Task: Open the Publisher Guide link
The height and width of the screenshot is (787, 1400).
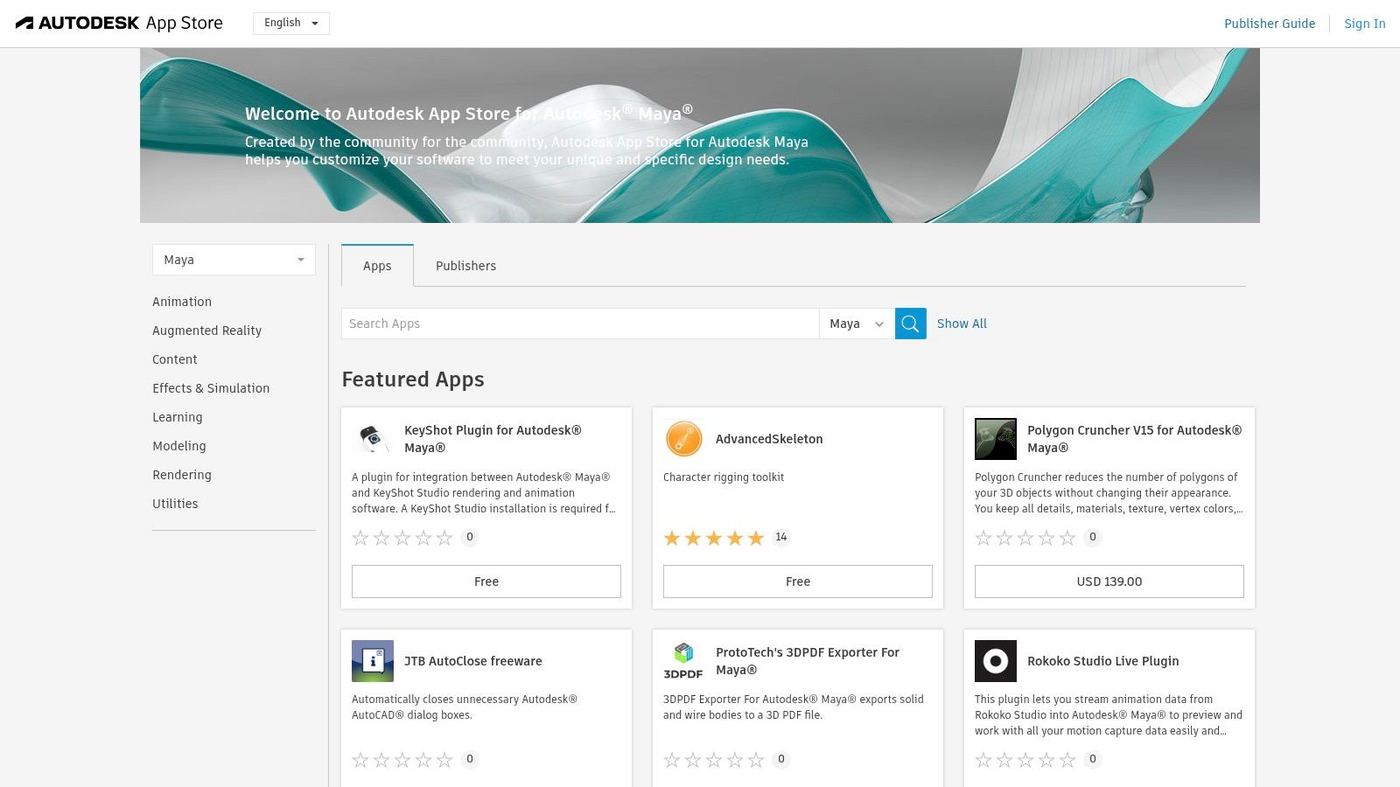Action: (1270, 24)
